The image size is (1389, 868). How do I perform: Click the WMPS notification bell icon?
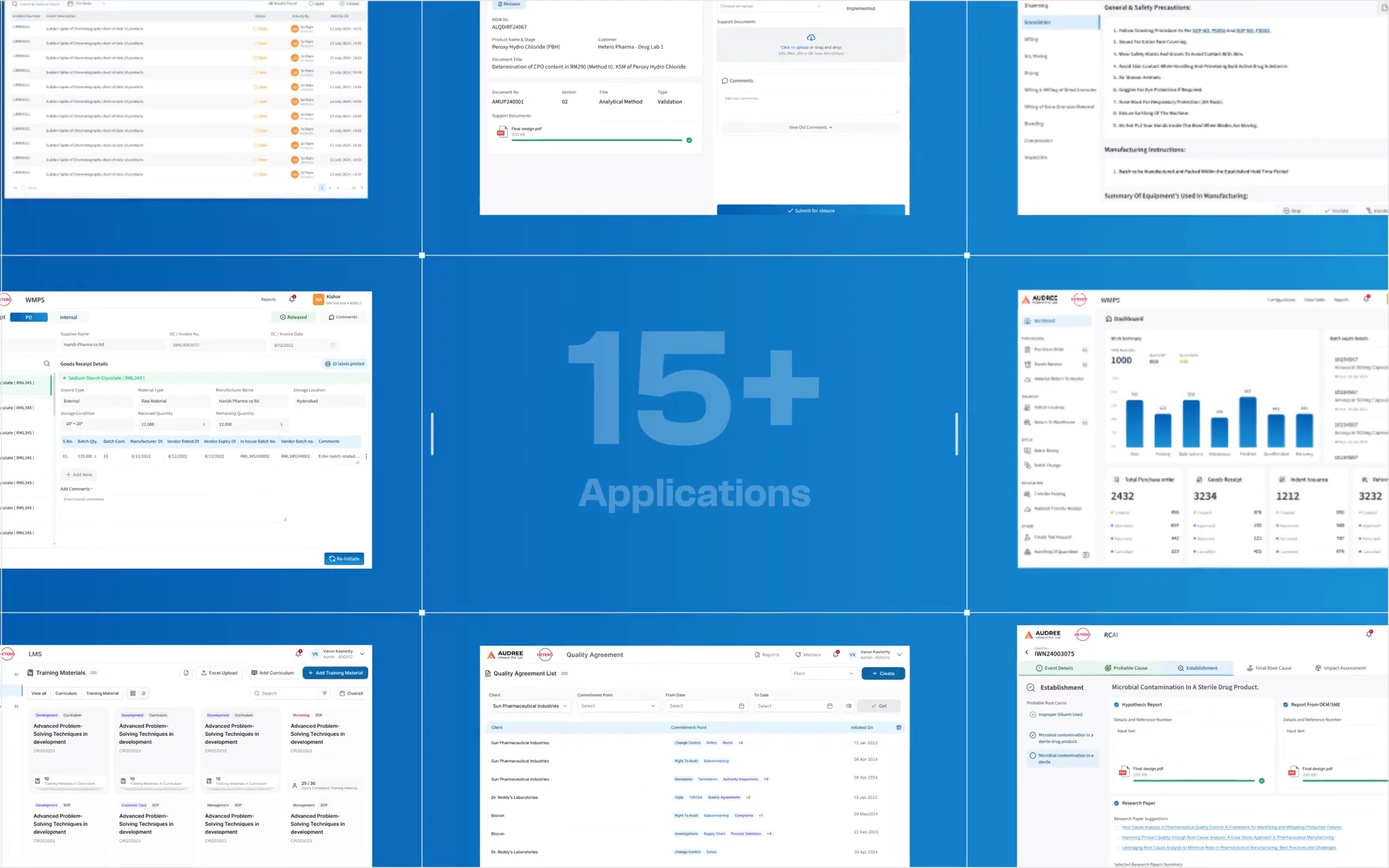click(292, 299)
